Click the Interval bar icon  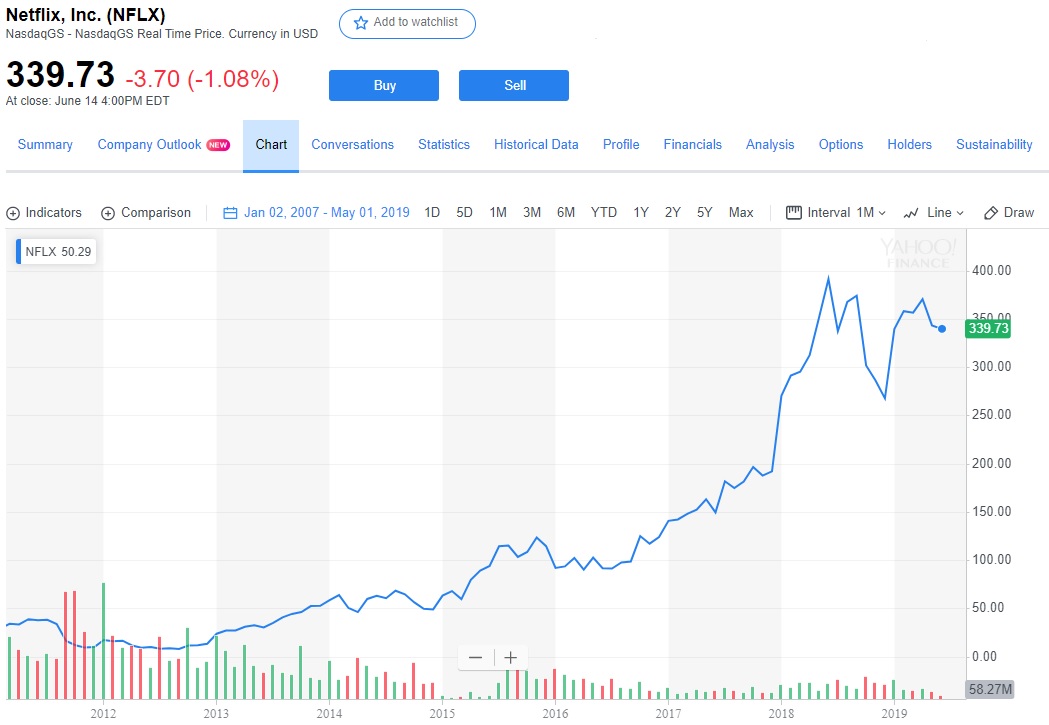pos(795,213)
